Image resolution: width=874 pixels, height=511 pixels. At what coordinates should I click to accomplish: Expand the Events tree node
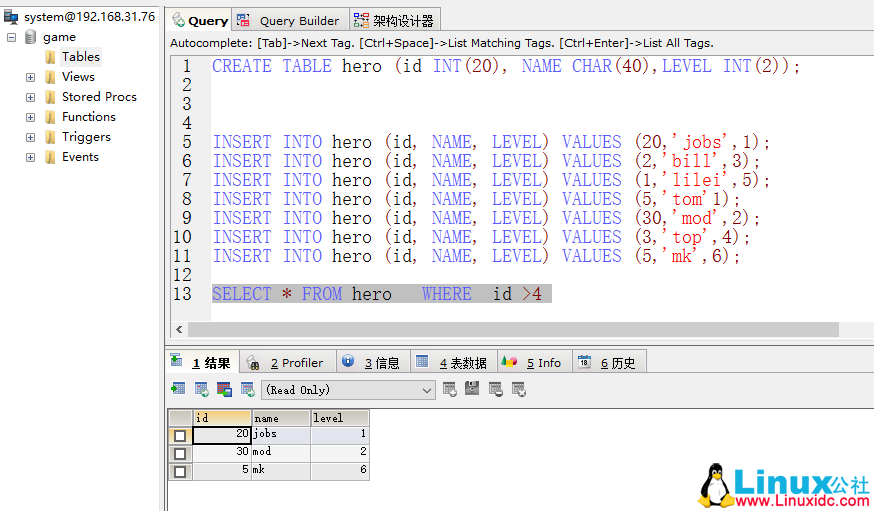[31, 158]
